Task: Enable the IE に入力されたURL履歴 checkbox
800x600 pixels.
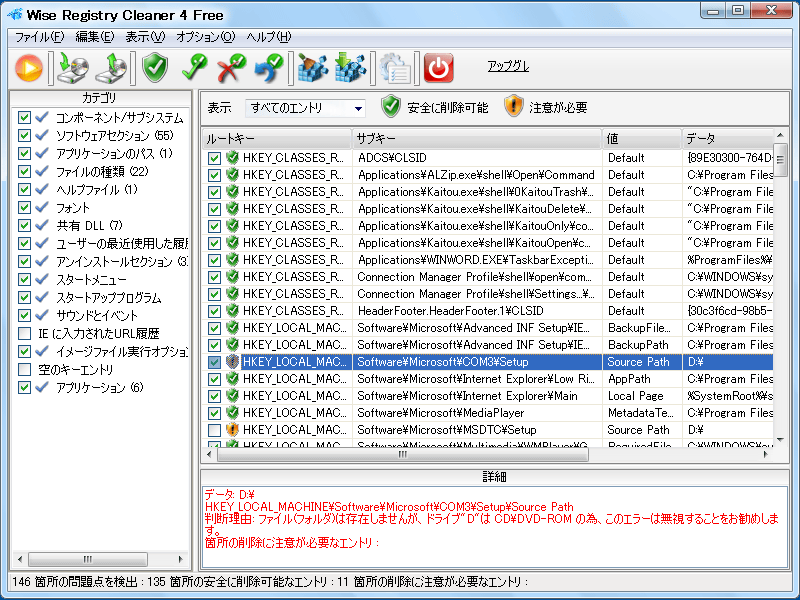Action: click(24, 333)
